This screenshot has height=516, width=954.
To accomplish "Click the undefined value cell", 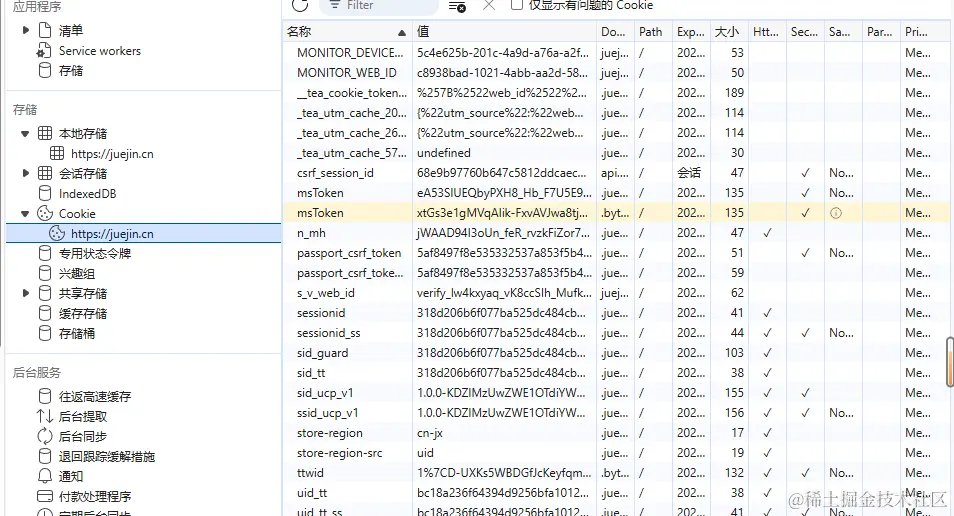I will pyautogui.click(x=504, y=153).
